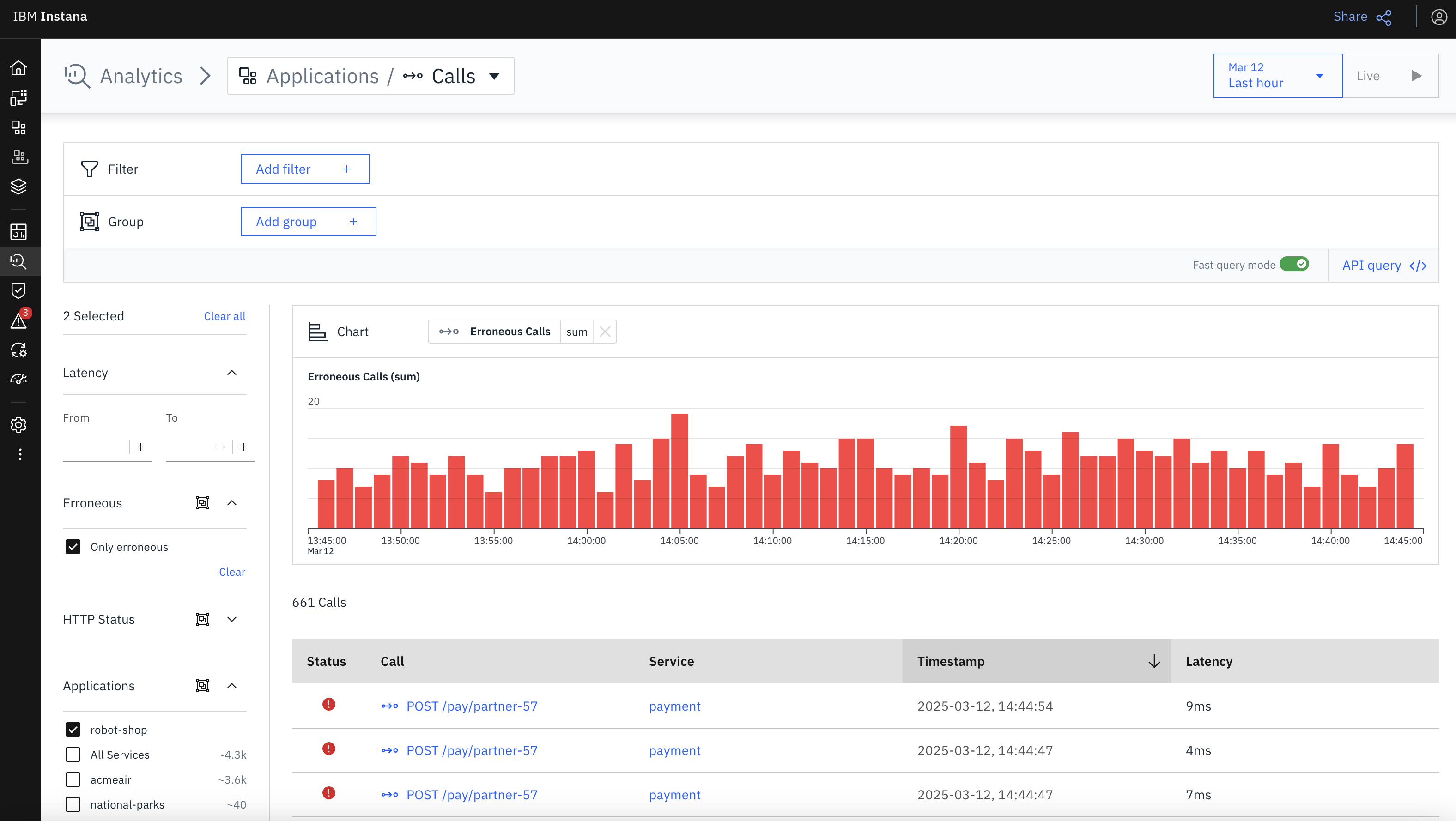Click the Add filter button
This screenshot has width=1456, height=821.
305,169
